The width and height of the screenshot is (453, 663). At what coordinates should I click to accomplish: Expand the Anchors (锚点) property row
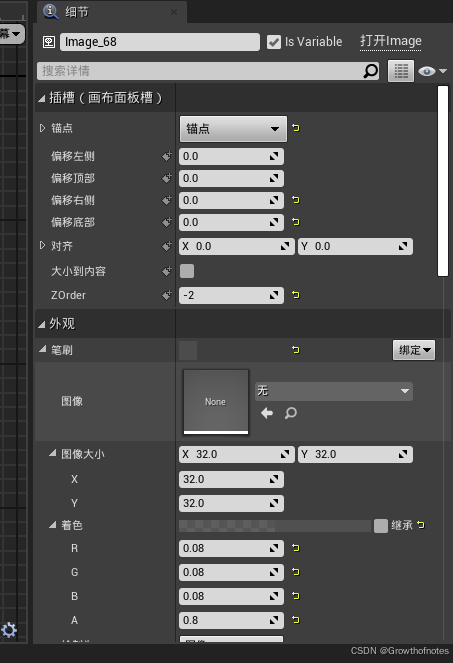(x=42, y=128)
